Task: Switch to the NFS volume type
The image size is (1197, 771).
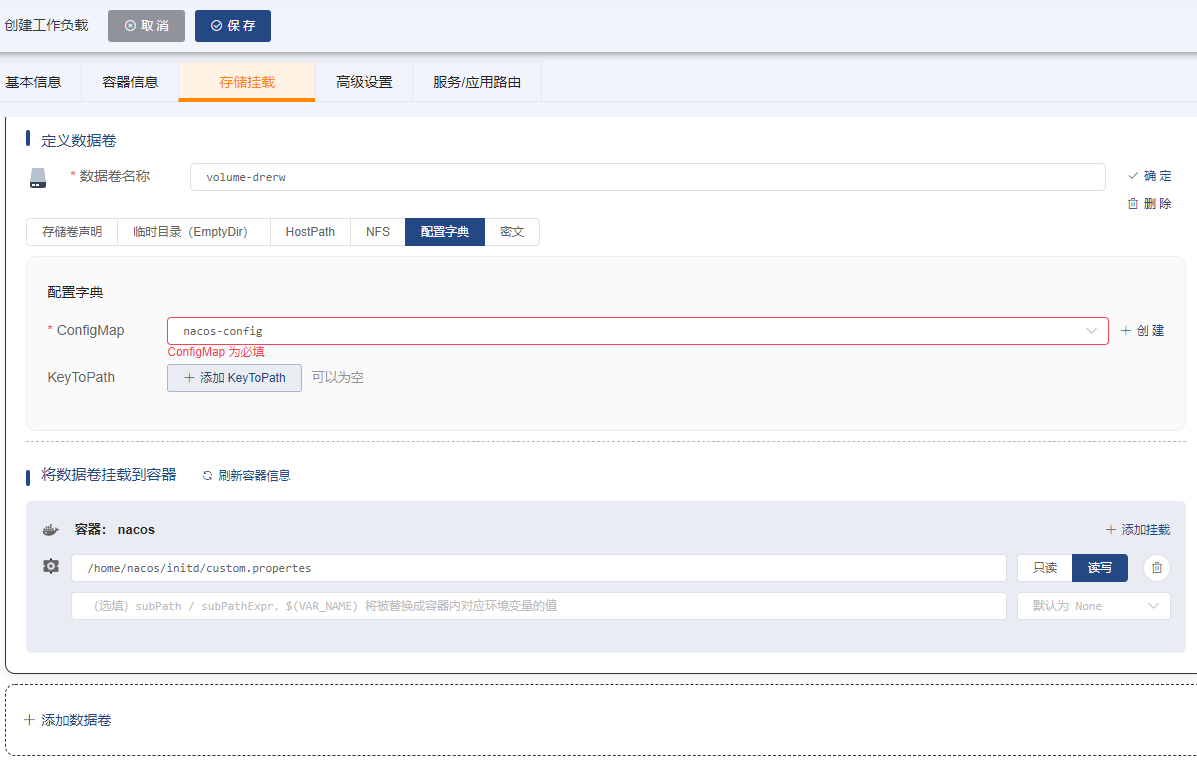Action: [x=377, y=232]
